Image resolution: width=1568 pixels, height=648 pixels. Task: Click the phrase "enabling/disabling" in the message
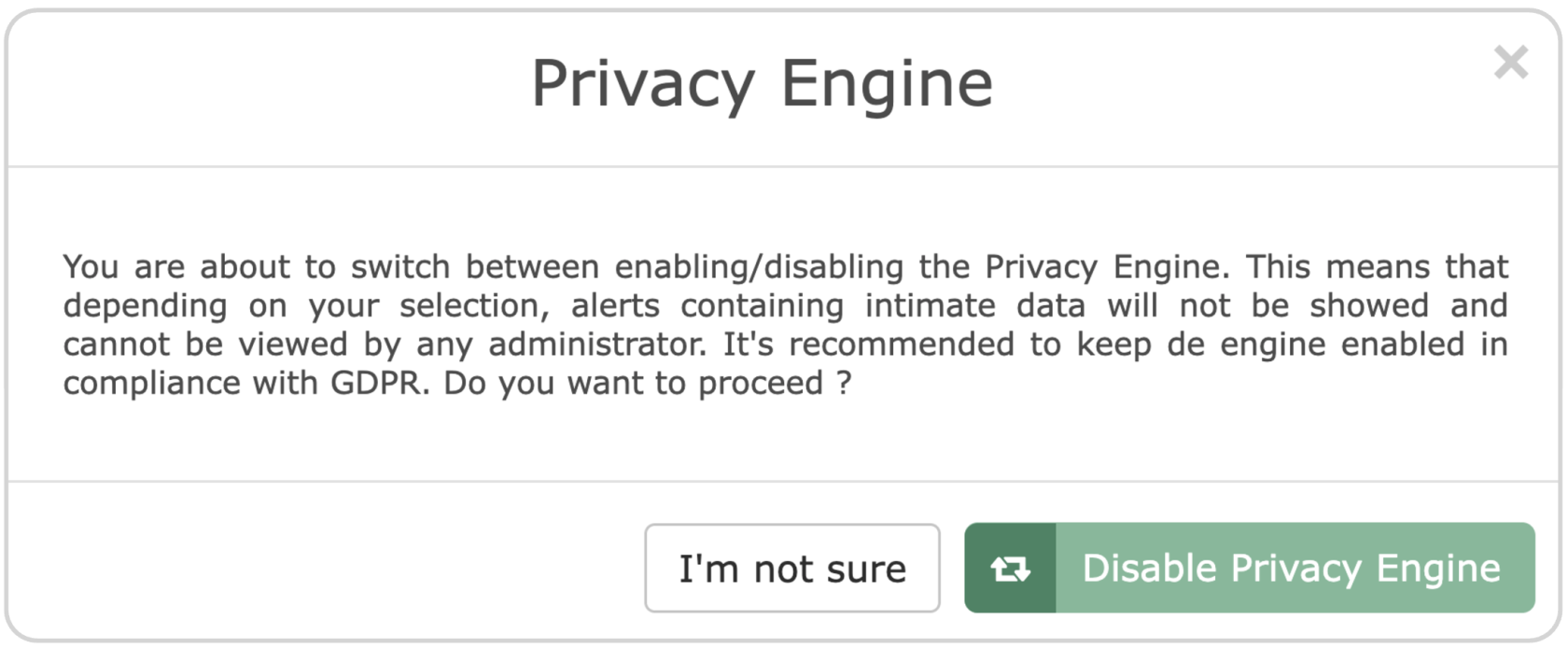pos(759,267)
